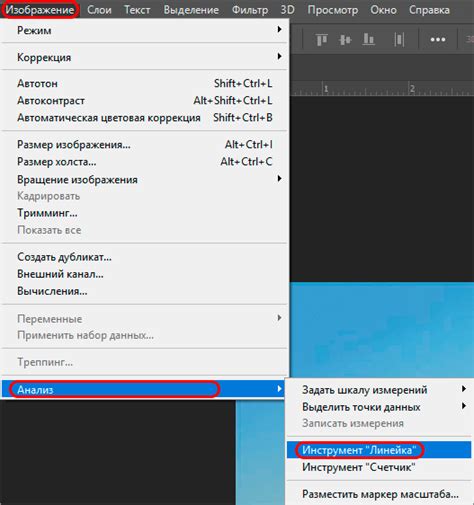Open the Текст menu
474x505 pixels.
[x=137, y=10]
